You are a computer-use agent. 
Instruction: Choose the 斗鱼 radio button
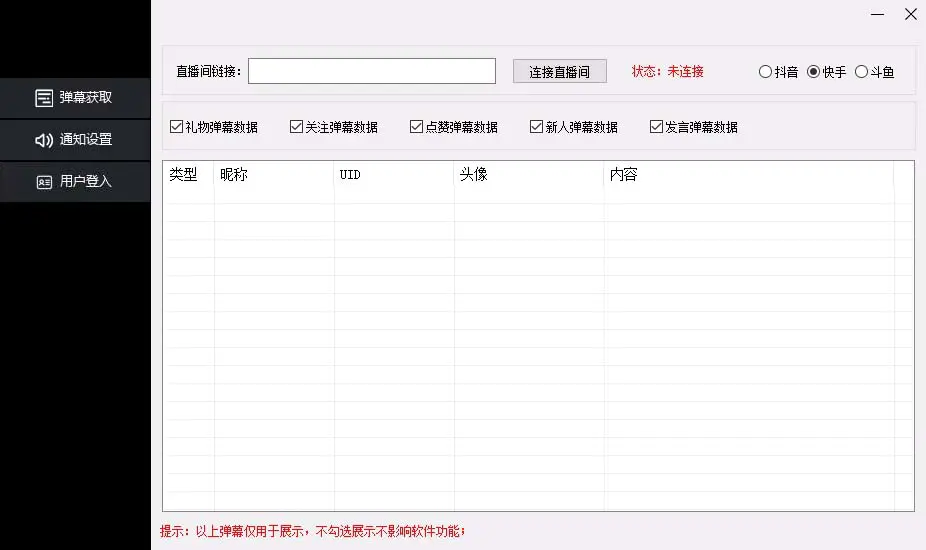coord(862,72)
